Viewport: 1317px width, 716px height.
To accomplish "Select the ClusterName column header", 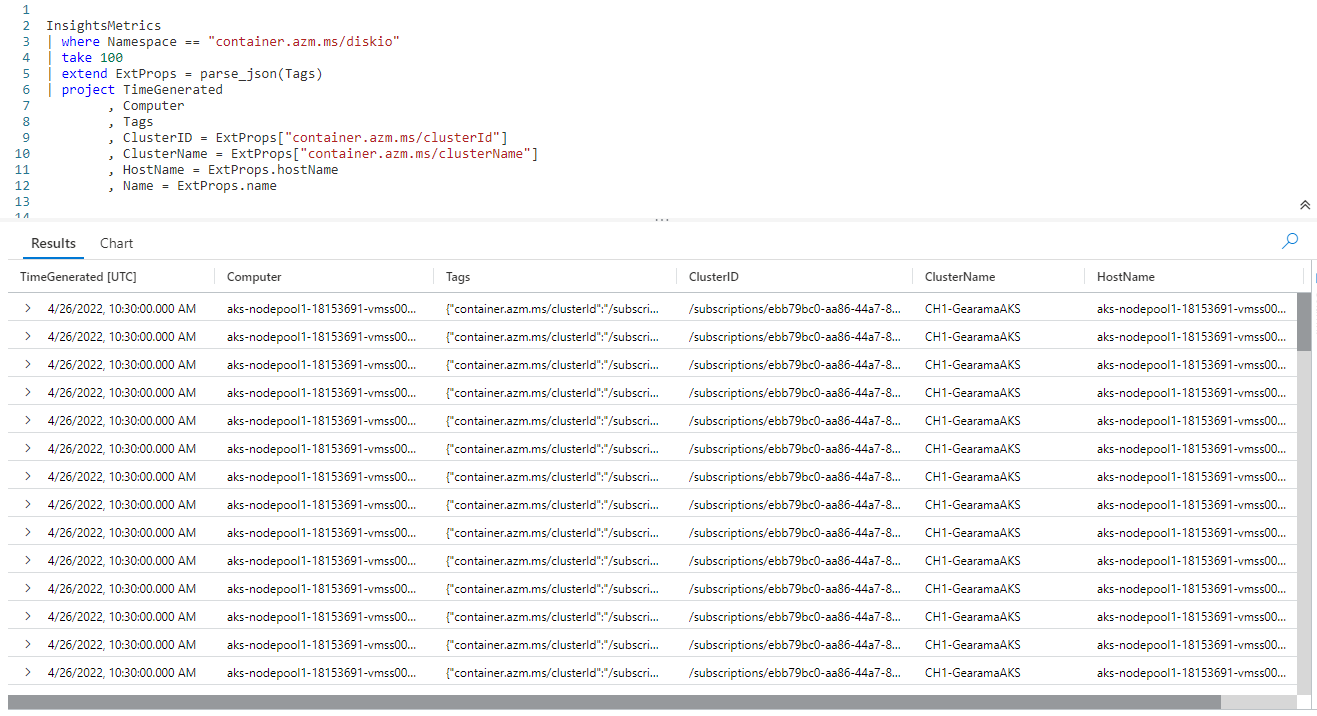I will tap(959, 277).
